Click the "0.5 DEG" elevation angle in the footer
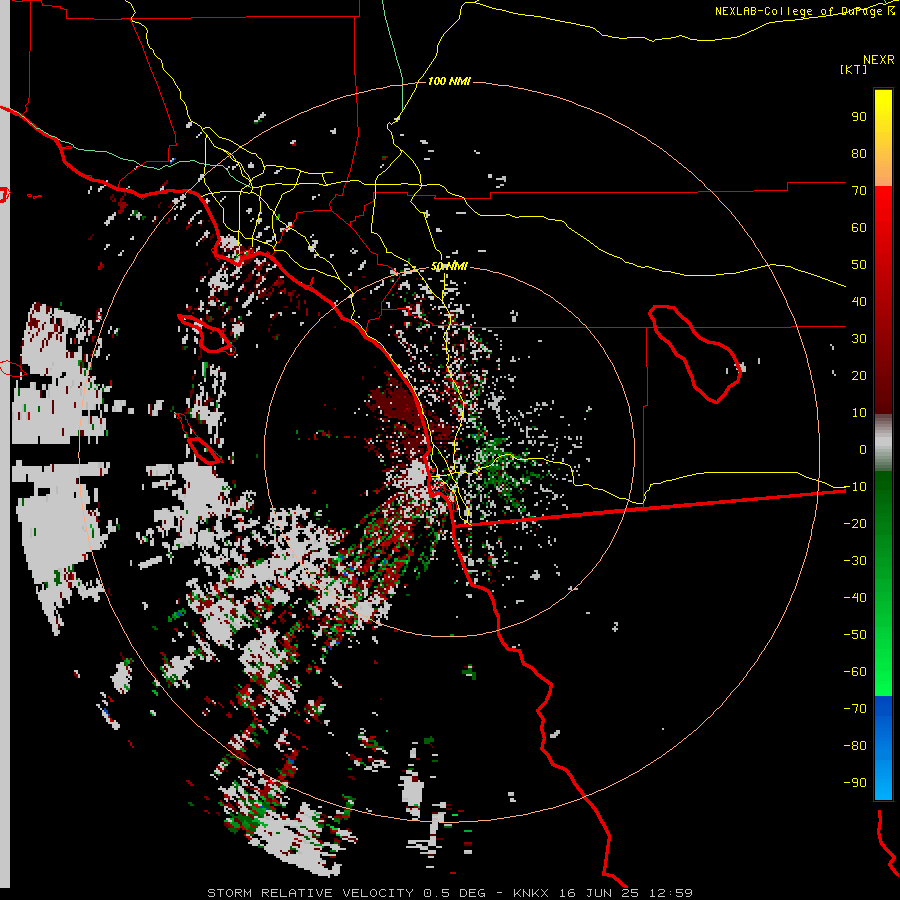The width and height of the screenshot is (900, 900). point(454,893)
